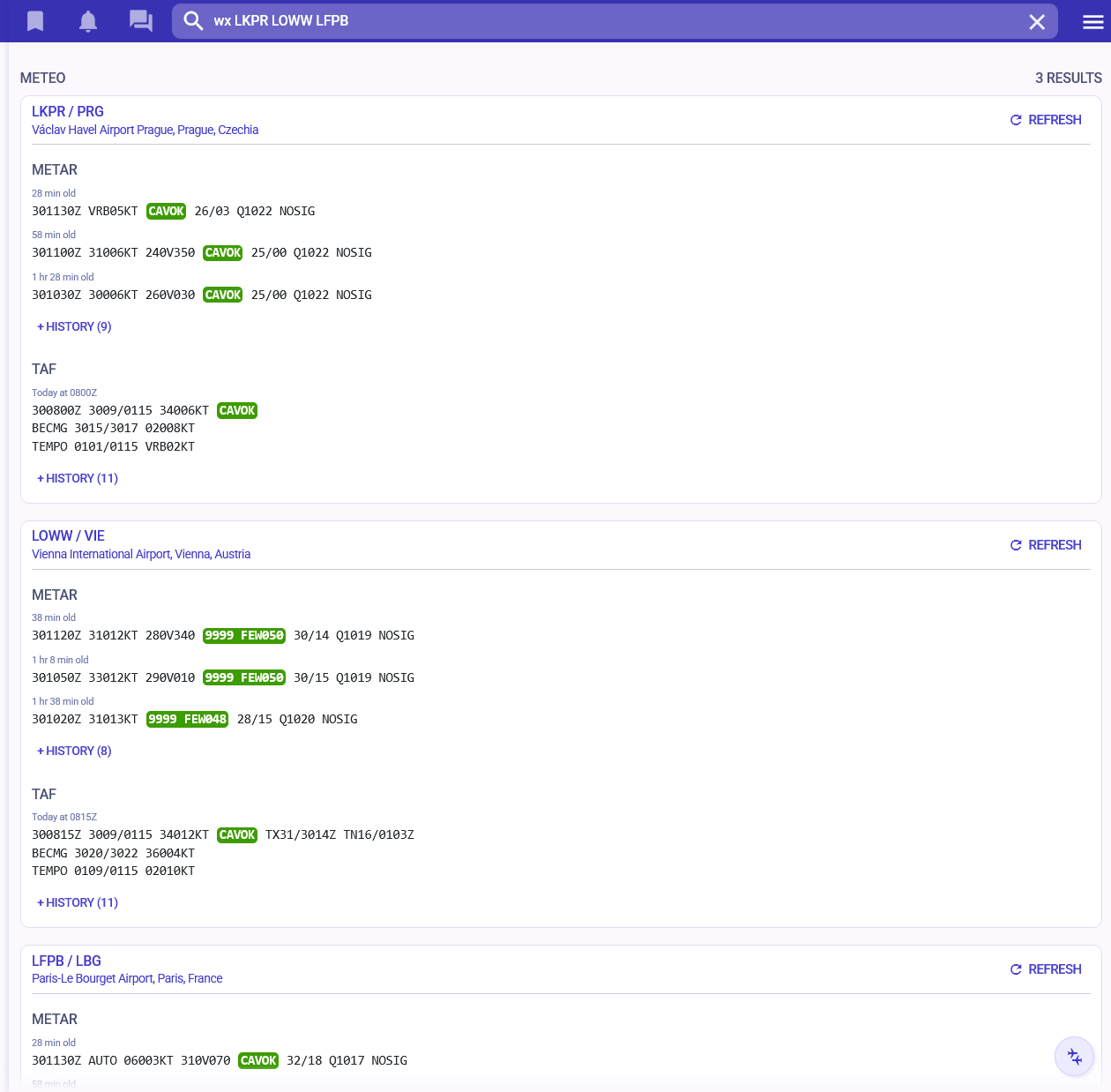This screenshot has width=1111, height=1092.
Task: Open the bookmarks icon in top bar
Action: (35, 21)
